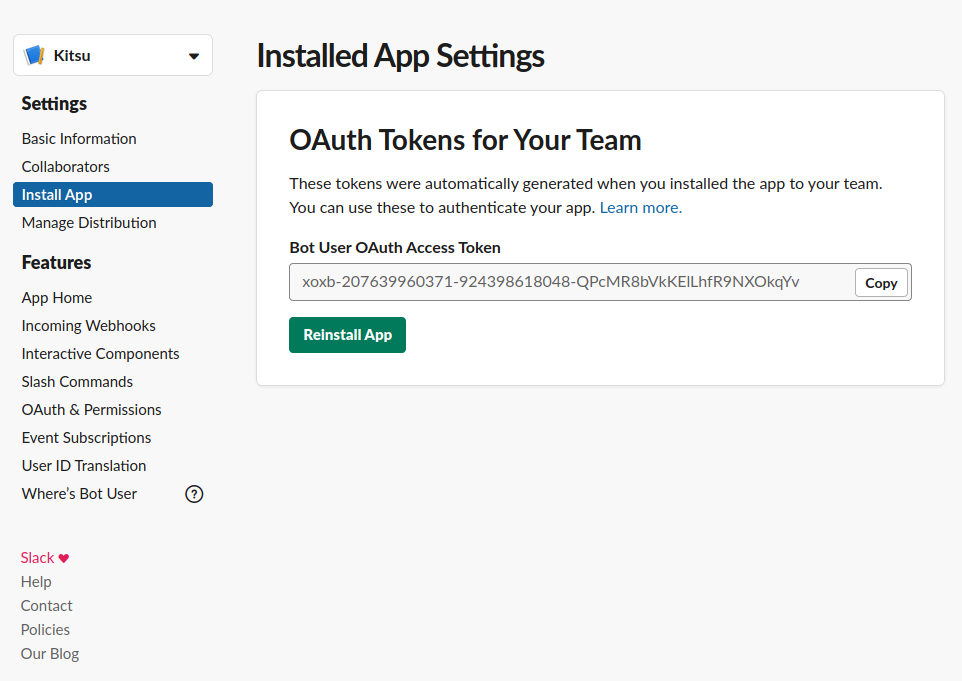
Task: Open the Slash Commands settings
Action: pyautogui.click(x=77, y=381)
